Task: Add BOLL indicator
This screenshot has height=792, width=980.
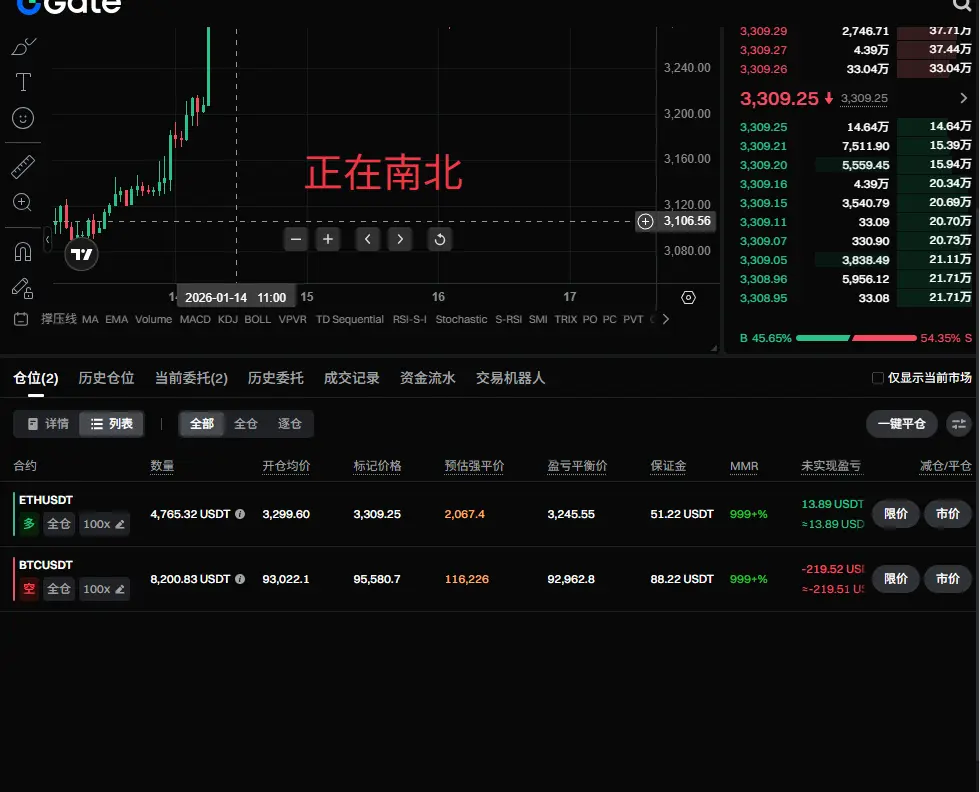Action: (258, 319)
